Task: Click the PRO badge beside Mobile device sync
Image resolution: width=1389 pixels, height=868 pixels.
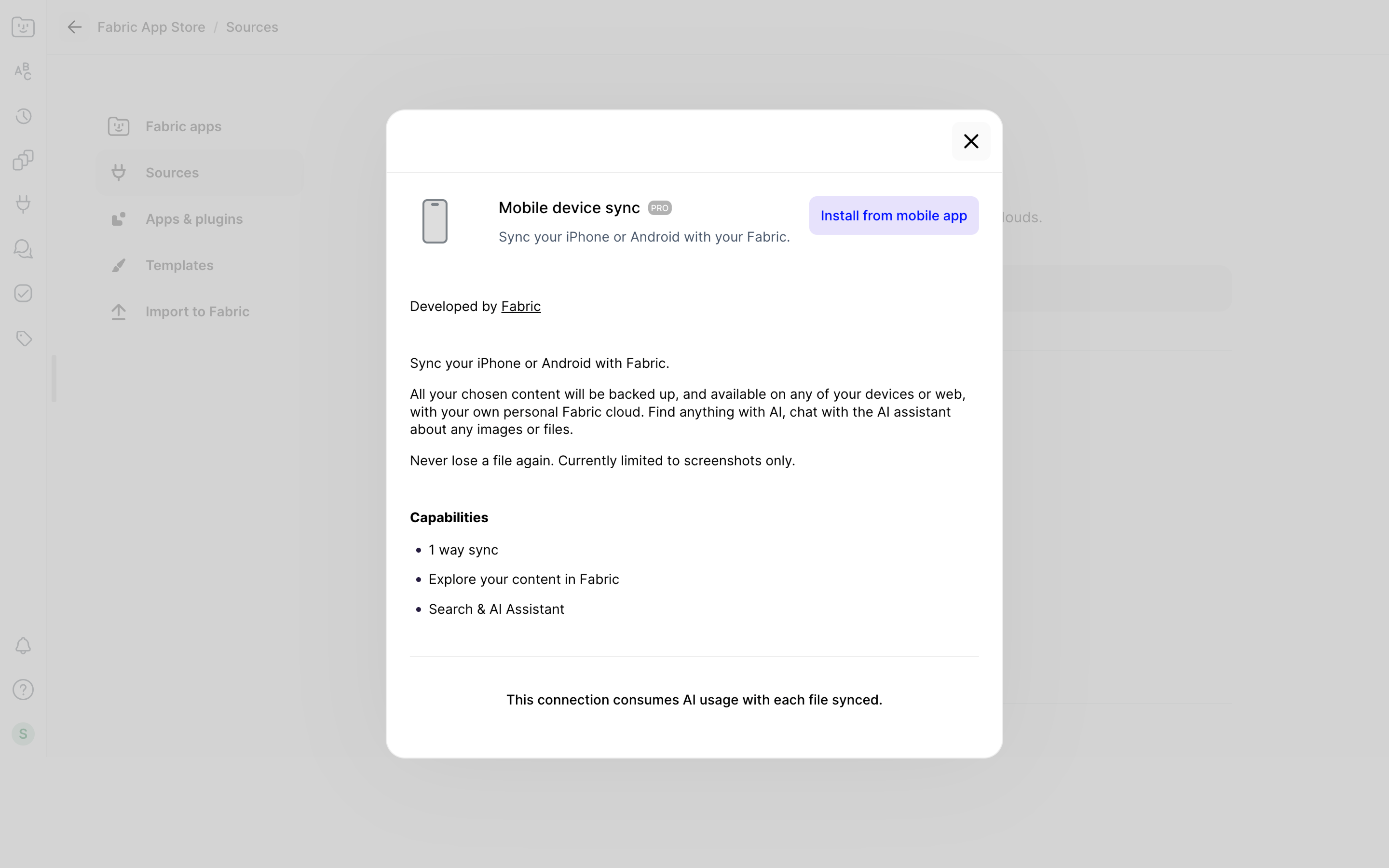Action: [x=659, y=208]
